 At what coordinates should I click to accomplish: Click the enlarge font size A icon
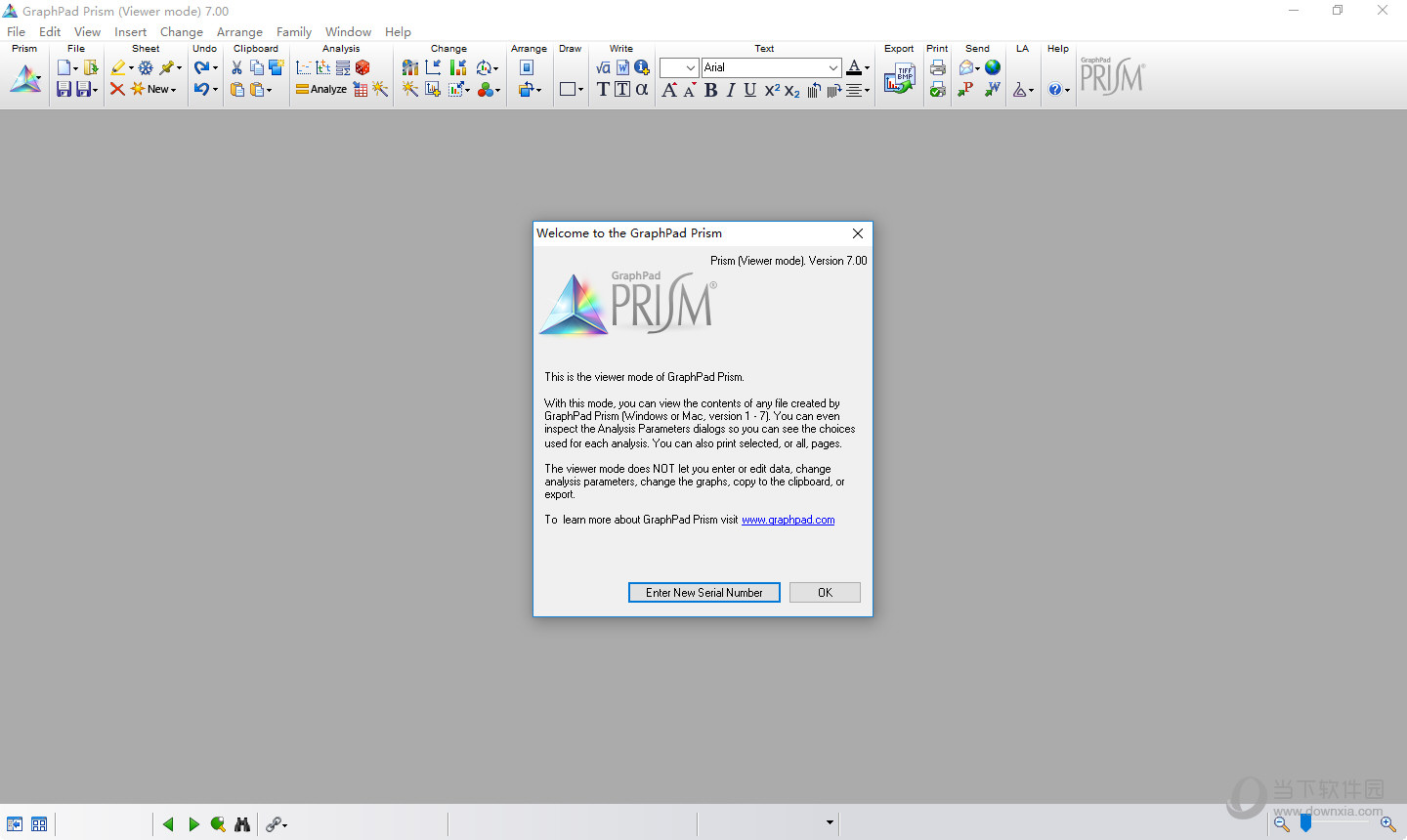tap(669, 90)
